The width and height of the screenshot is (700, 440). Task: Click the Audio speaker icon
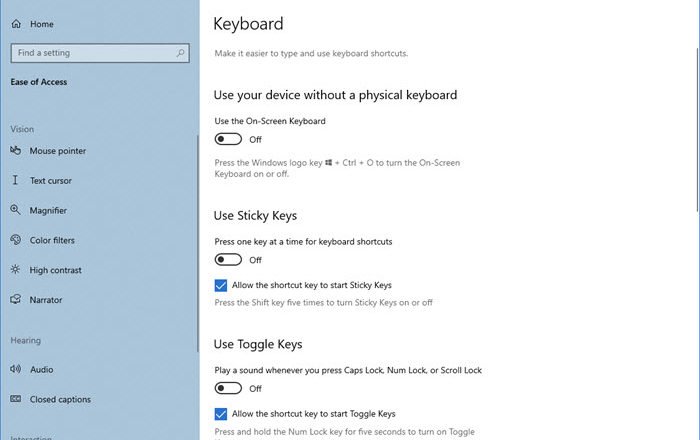[x=16, y=370]
